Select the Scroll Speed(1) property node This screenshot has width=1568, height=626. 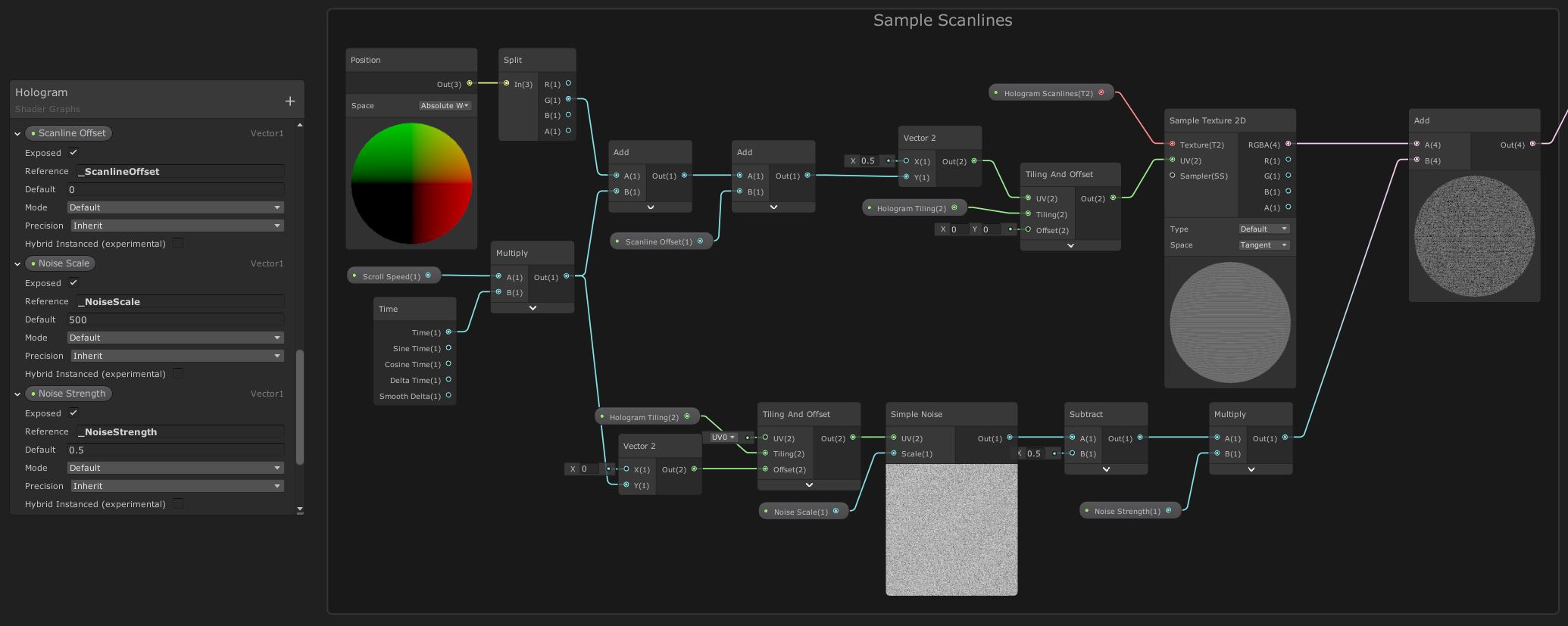click(x=391, y=276)
